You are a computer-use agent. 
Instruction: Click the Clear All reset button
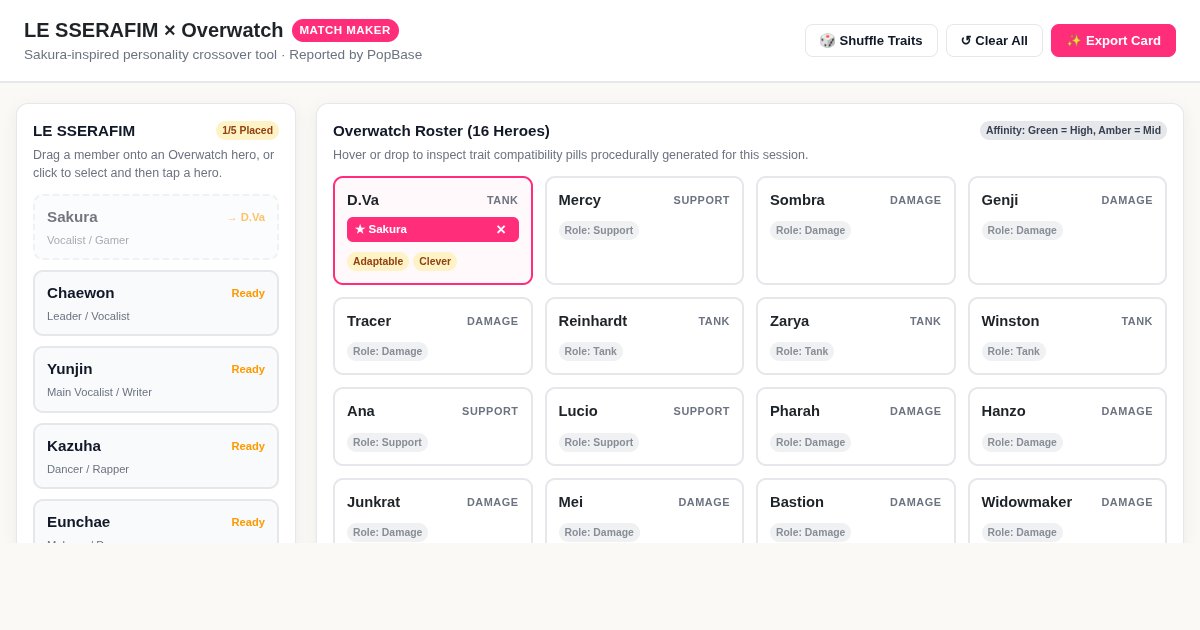pyautogui.click(x=994, y=40)
